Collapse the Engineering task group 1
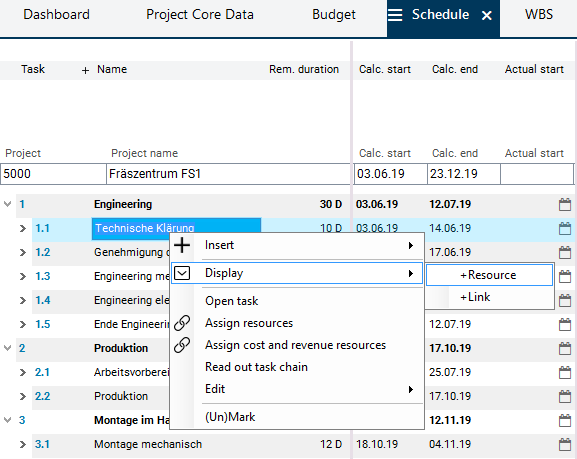The image size is (577, 459). coord(7,204)
